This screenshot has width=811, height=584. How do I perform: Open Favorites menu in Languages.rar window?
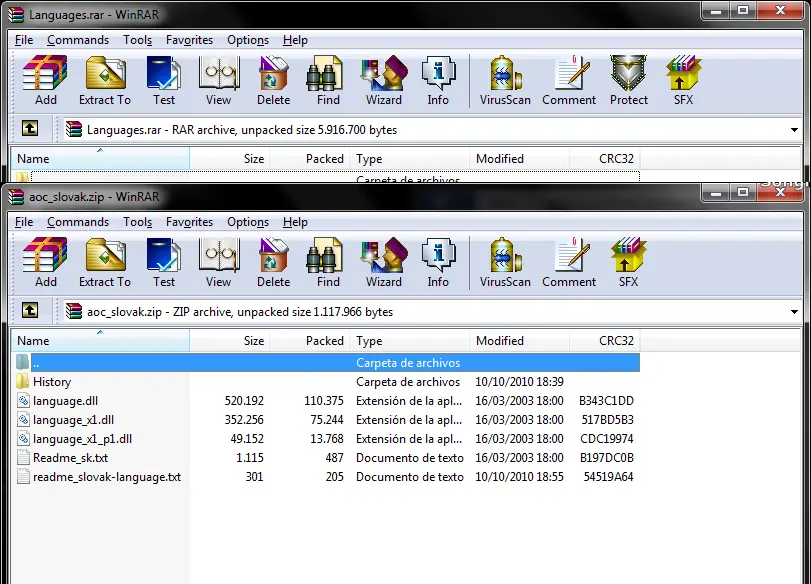click(189, 40)
